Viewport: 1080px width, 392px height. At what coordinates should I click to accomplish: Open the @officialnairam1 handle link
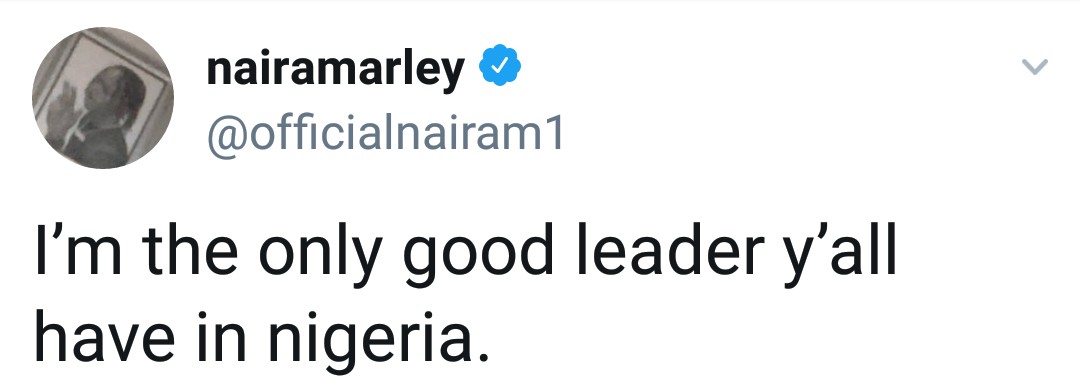point(384,133)
